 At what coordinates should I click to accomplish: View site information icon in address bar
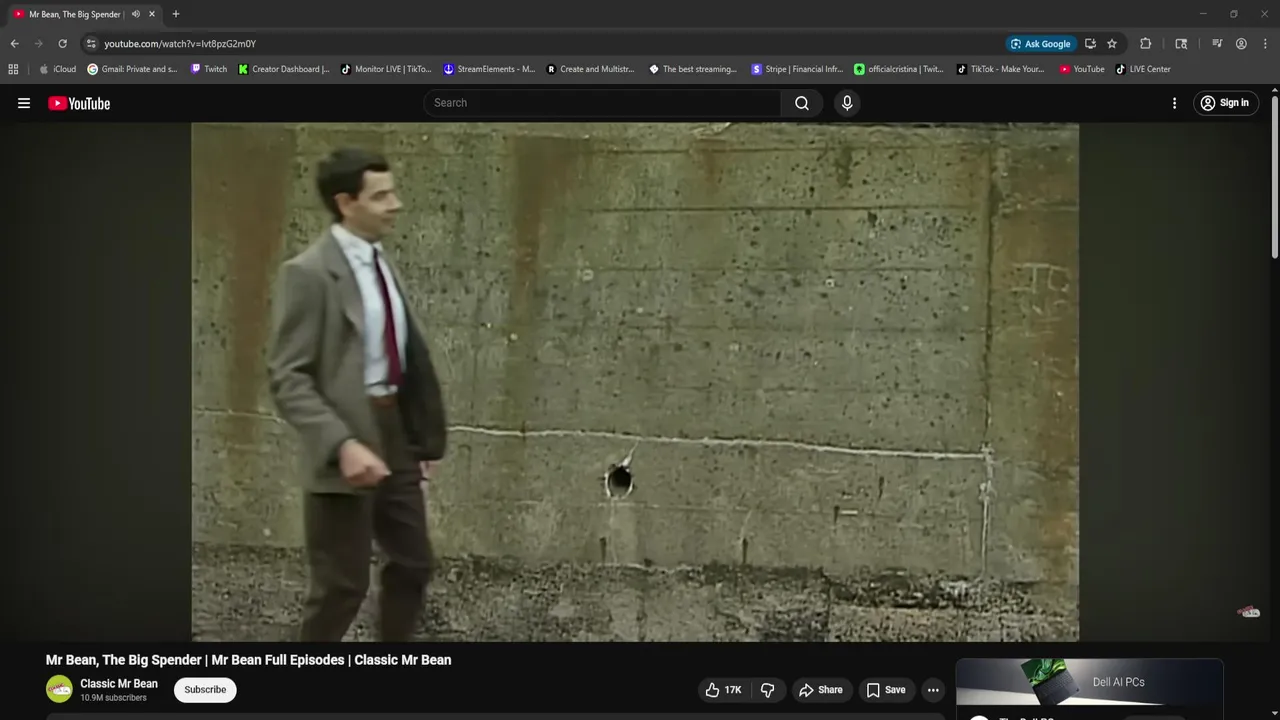91,44
